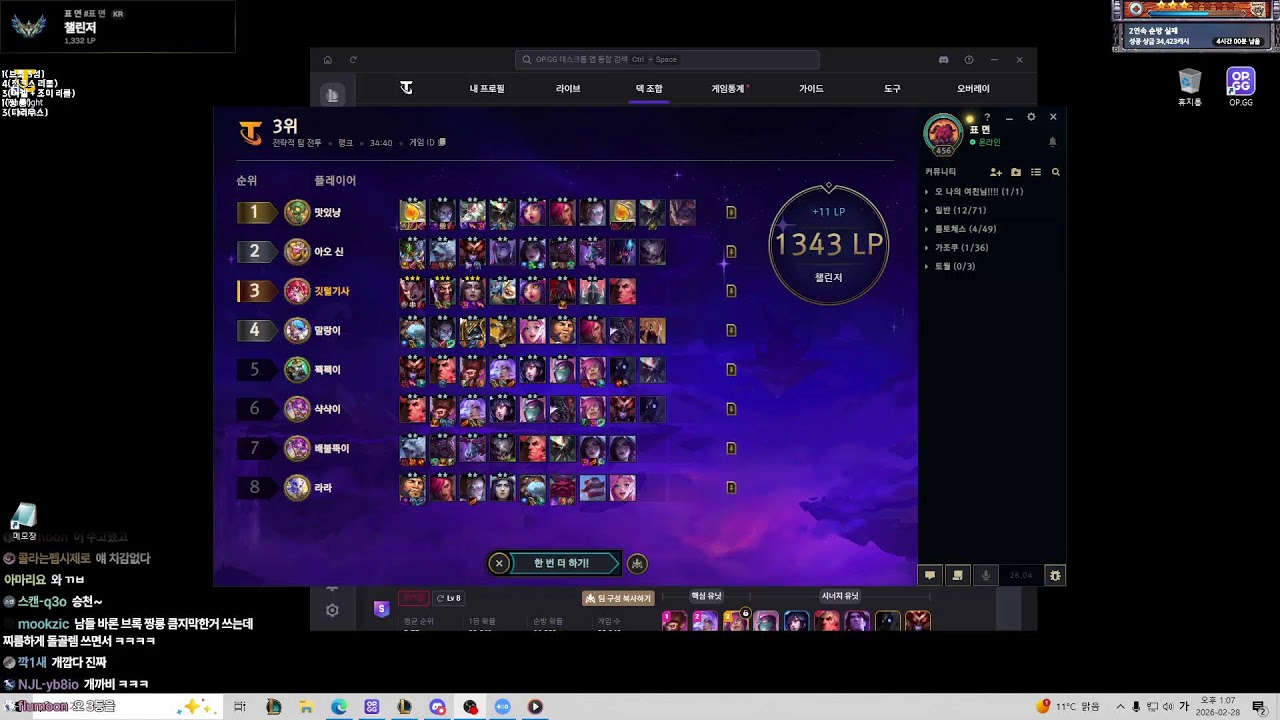Click rank 4 말랑이 row's end icon

tap(731, 330)
